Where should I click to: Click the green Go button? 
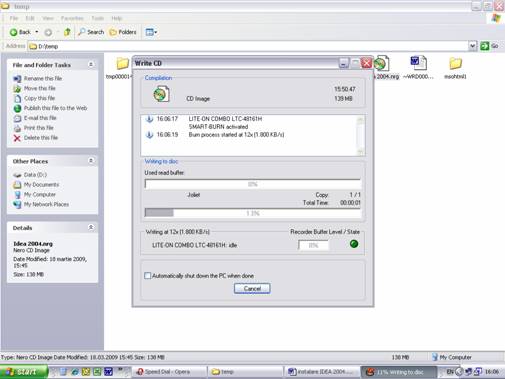tap(489, 46)
